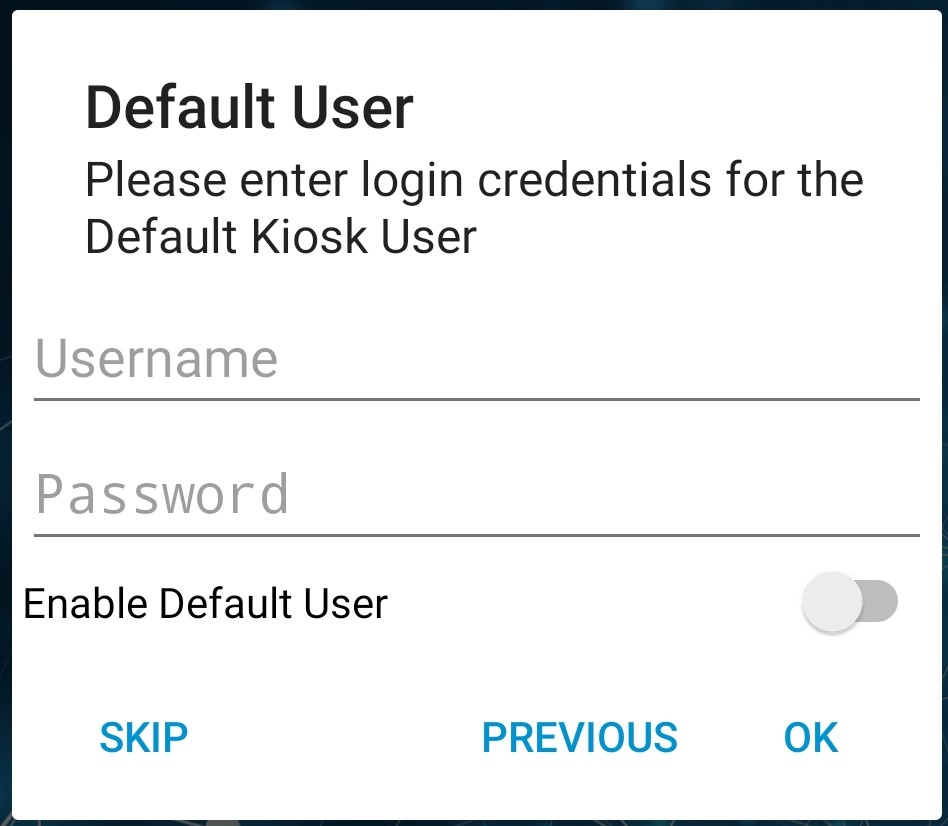Tap the gray track of the switch
The width and height of the screenshot is (948, 826).
pyautogui.click(x=882, y=603)
